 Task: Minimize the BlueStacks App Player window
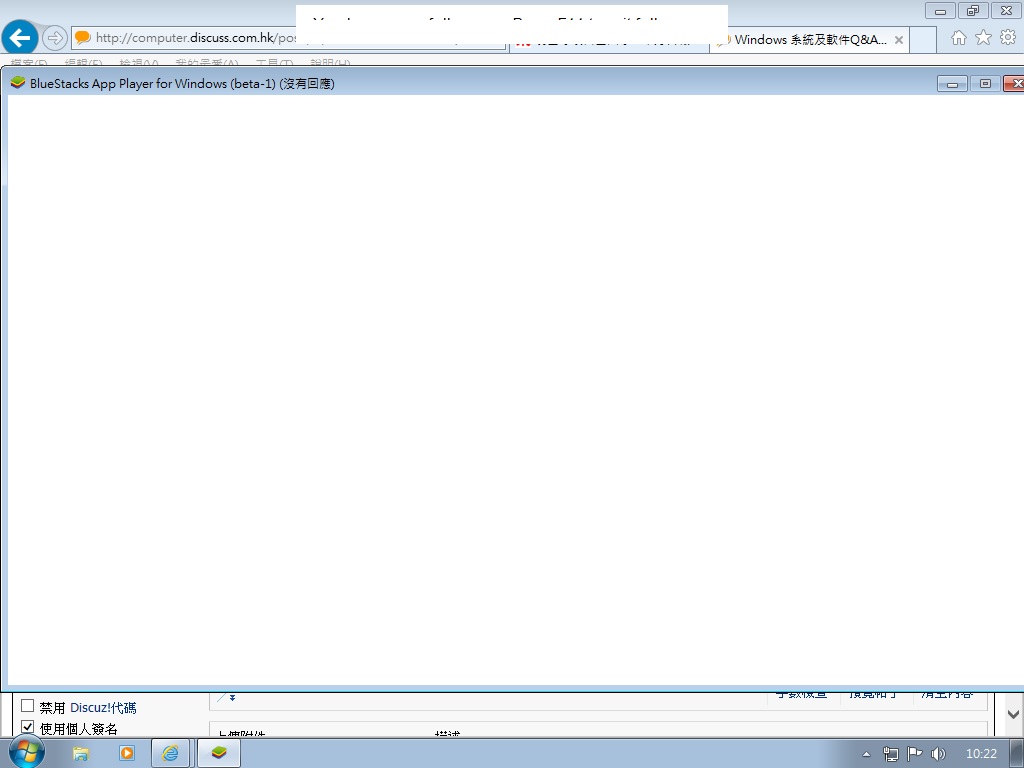tap(952, 84)
